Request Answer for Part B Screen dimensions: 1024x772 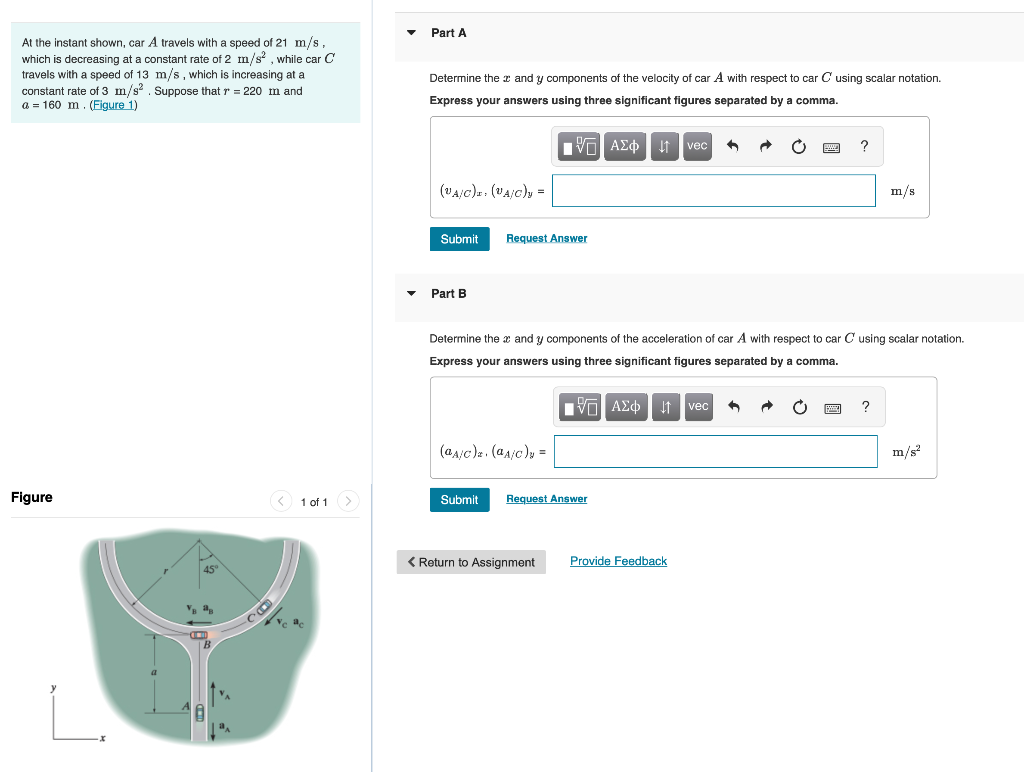tap(547, 499)
